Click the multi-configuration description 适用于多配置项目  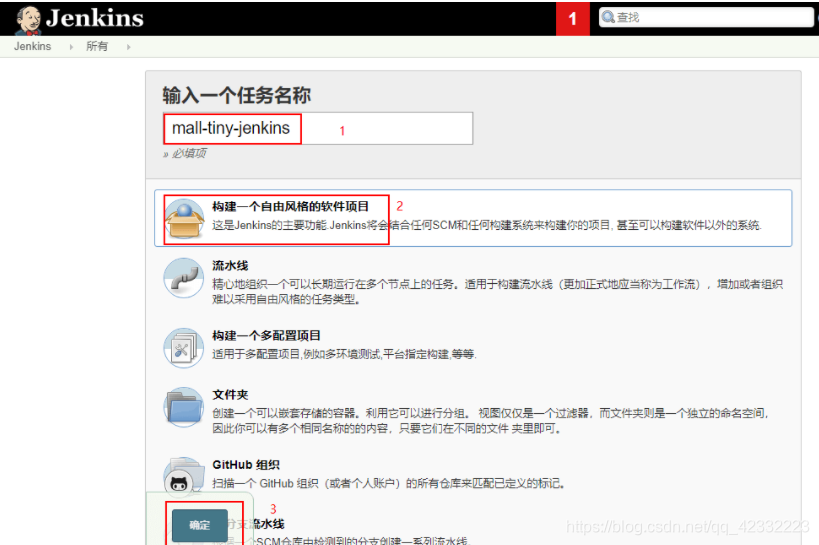point(344,354)
